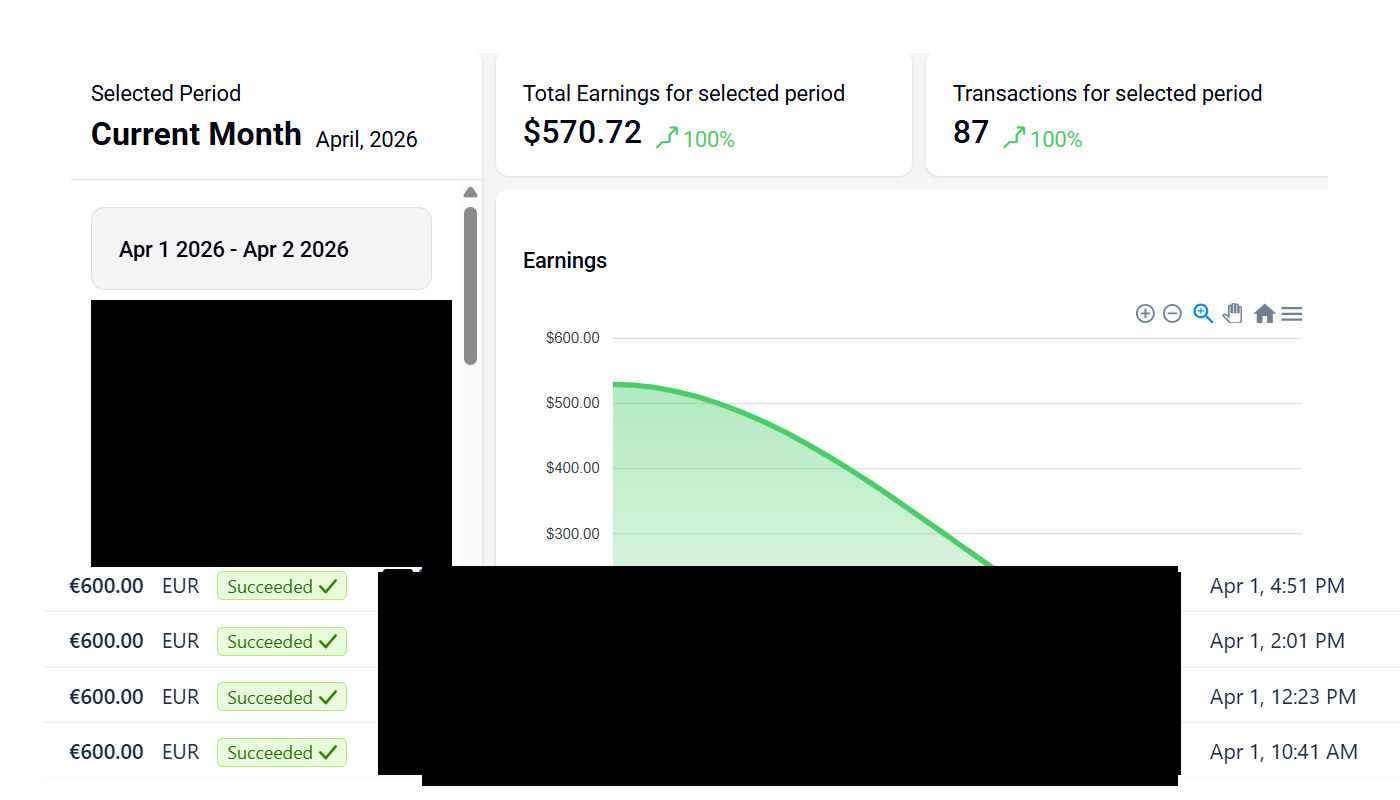Click the Succeeded badge on the 12:23 PM payment

point(281,697)
